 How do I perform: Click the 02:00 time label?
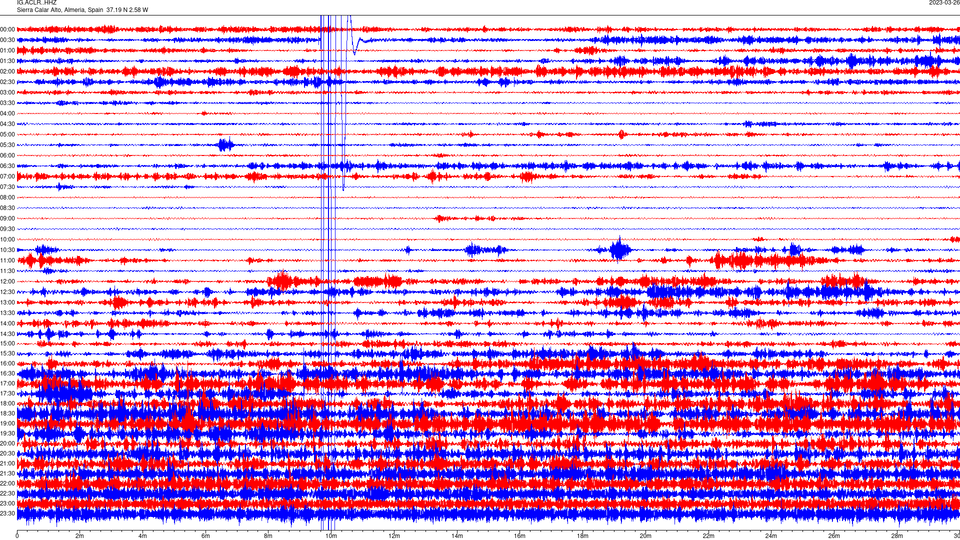tap(7, 72)
